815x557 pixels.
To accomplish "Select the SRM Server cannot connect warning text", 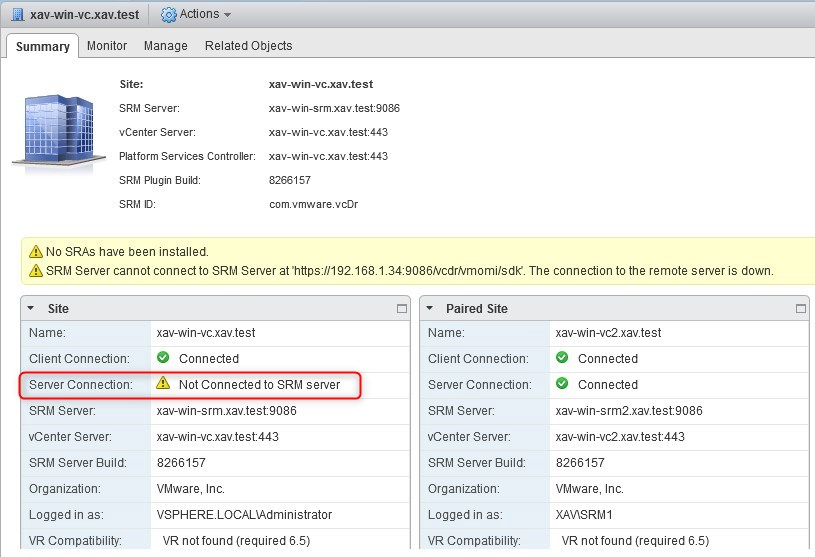I will coord(410,271).
